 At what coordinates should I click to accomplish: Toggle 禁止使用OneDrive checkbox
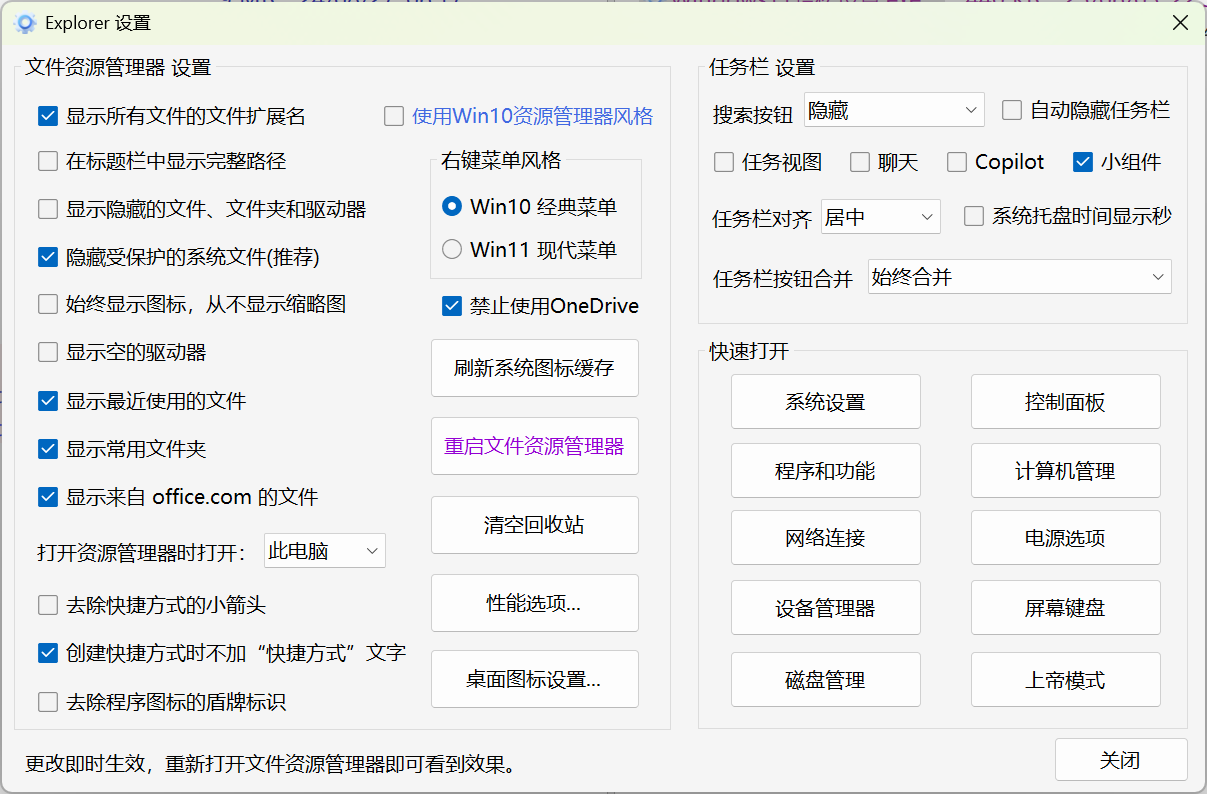point(452,306)
